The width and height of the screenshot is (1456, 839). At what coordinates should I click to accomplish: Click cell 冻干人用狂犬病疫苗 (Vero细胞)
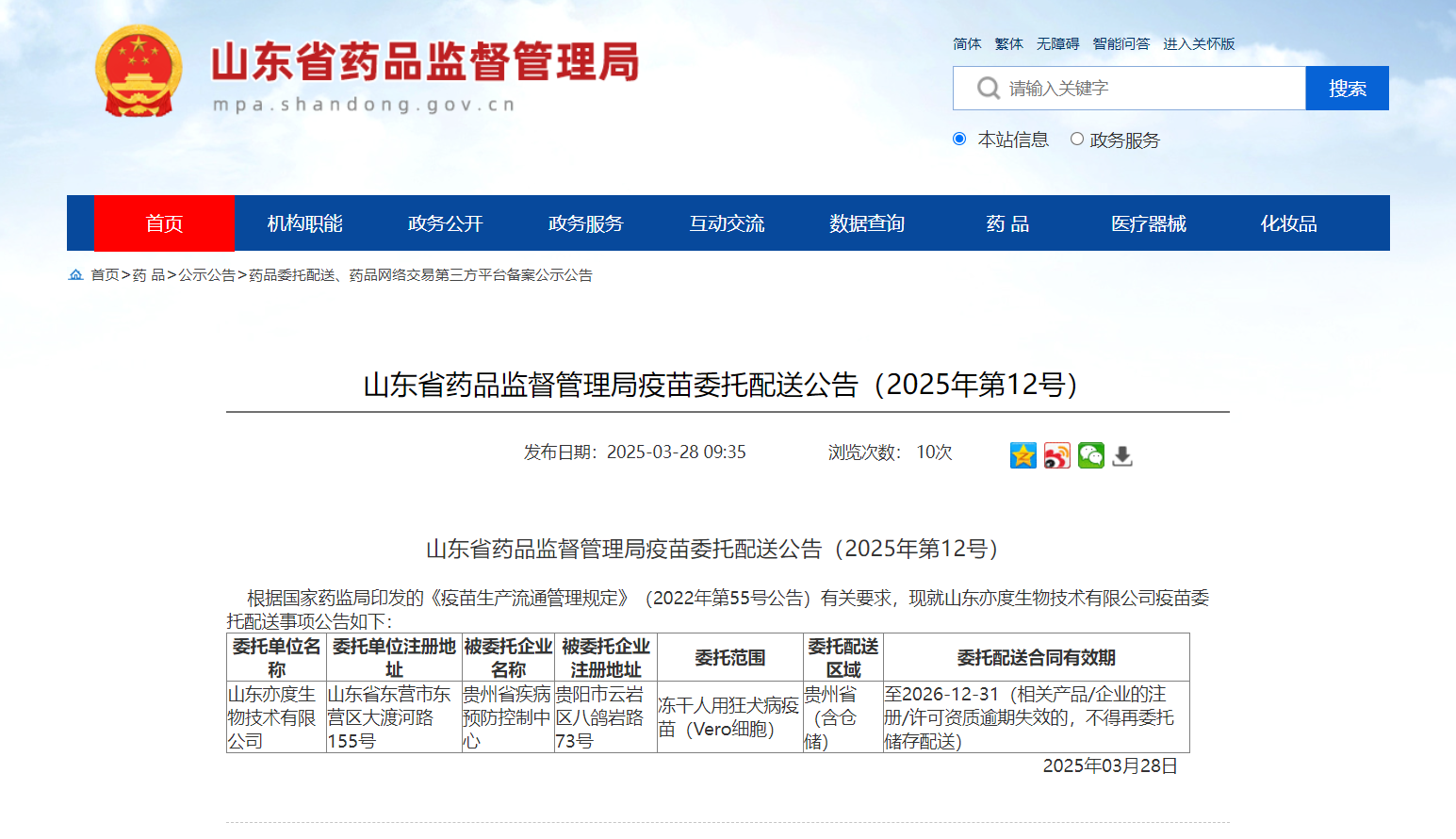[728, 717]
